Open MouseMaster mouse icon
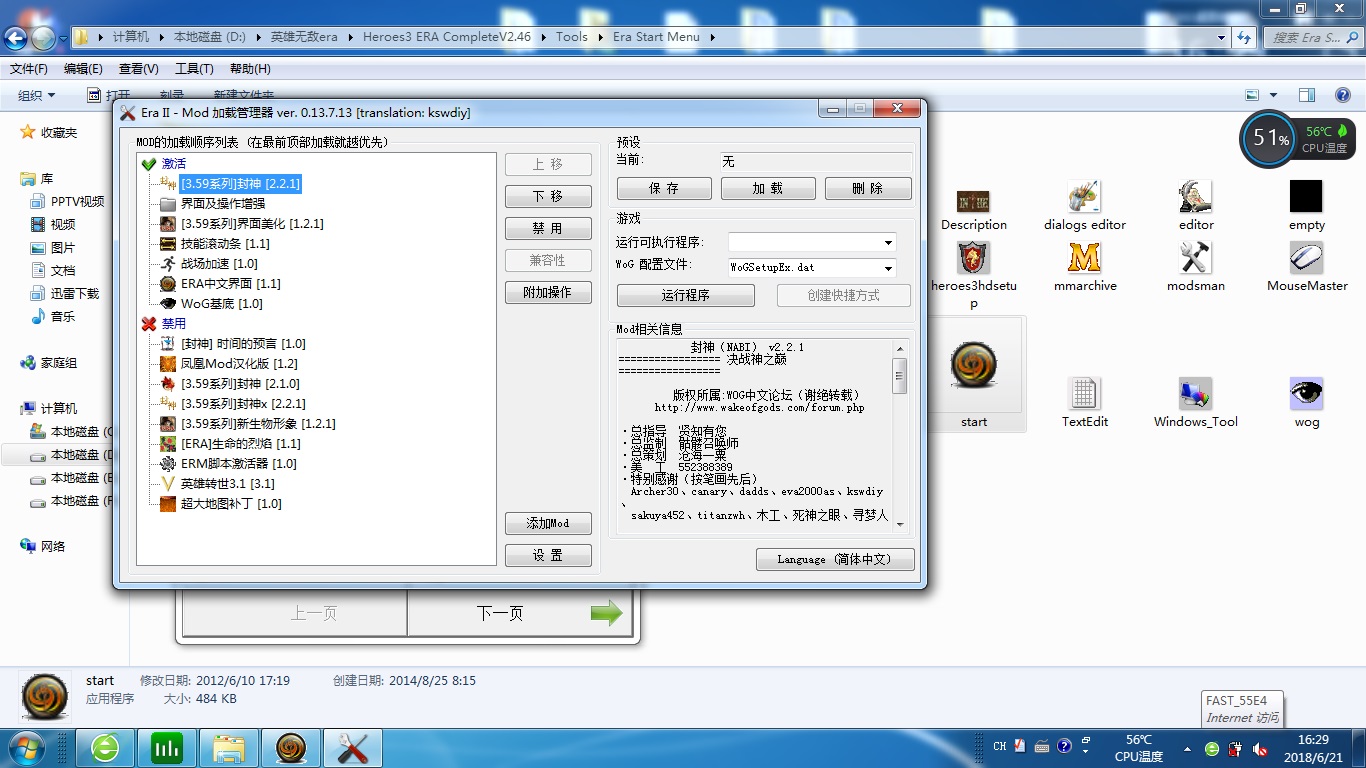Viewport: 1366px width, 768px height. 1306,258
